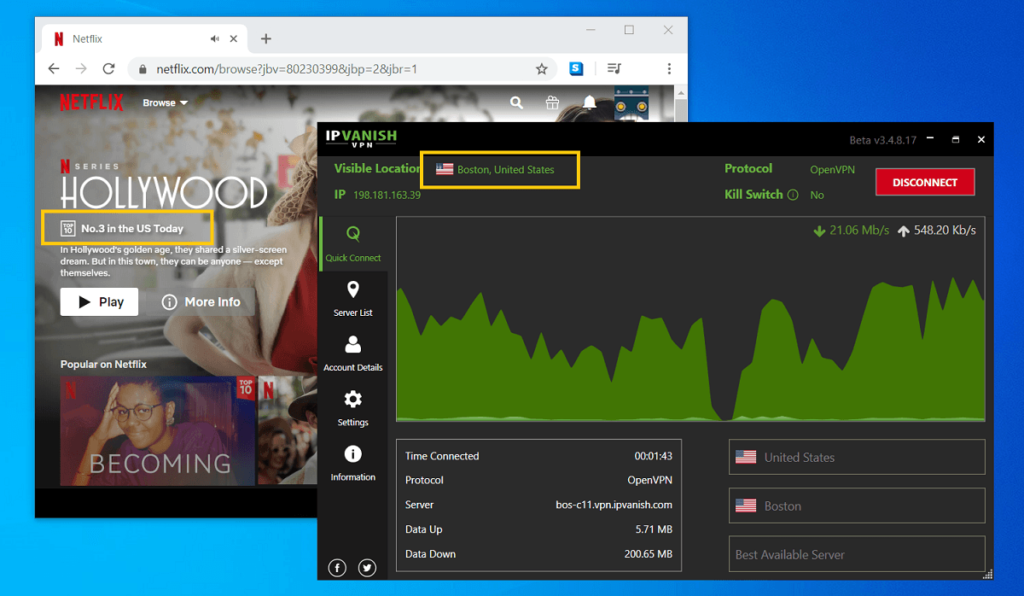This screenshot has height=596, width=1024.
Task: Open the Netflix profile avatar
Action: pos(631,104)
